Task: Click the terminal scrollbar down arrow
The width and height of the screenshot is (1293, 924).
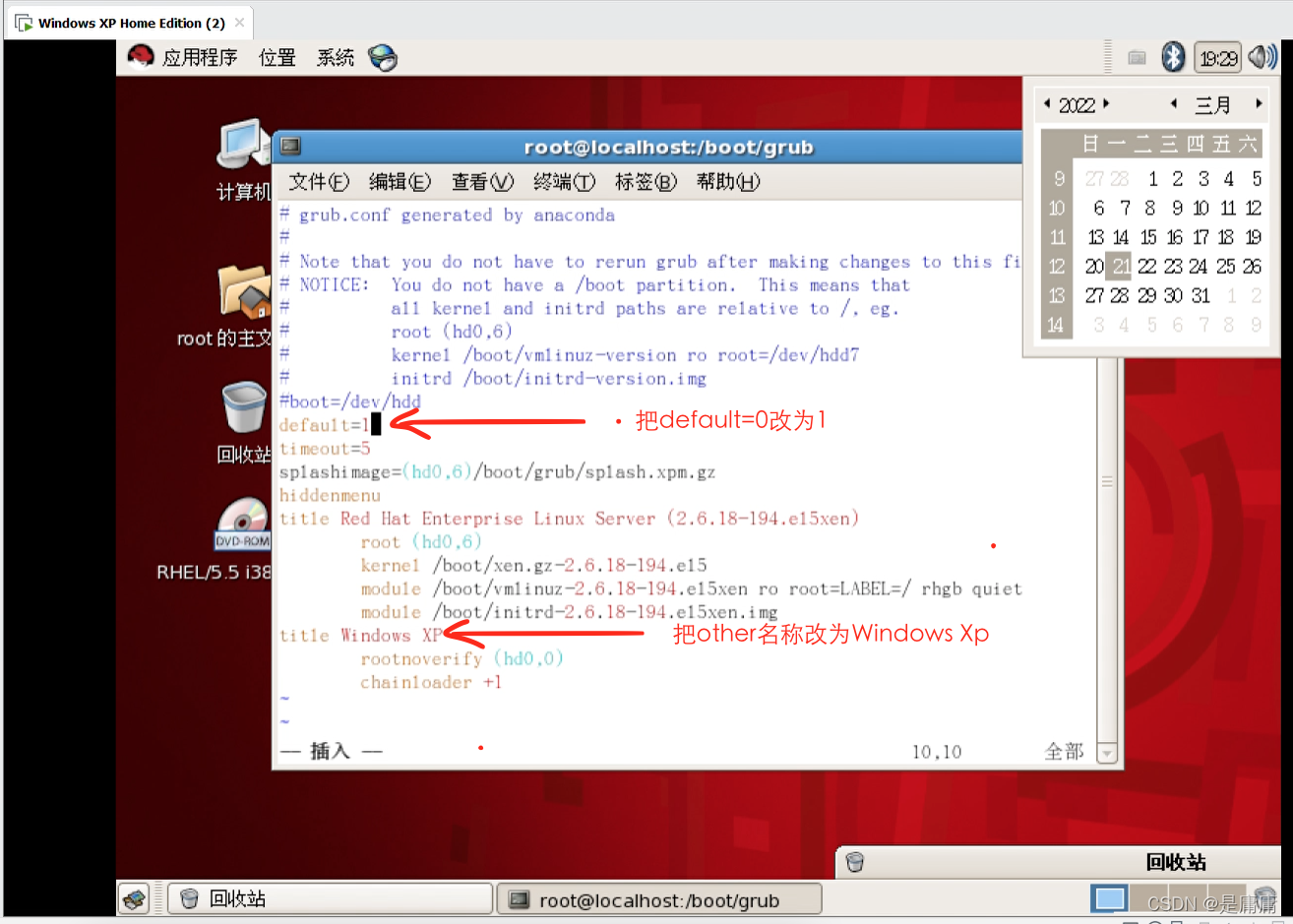Action: 1107,754
